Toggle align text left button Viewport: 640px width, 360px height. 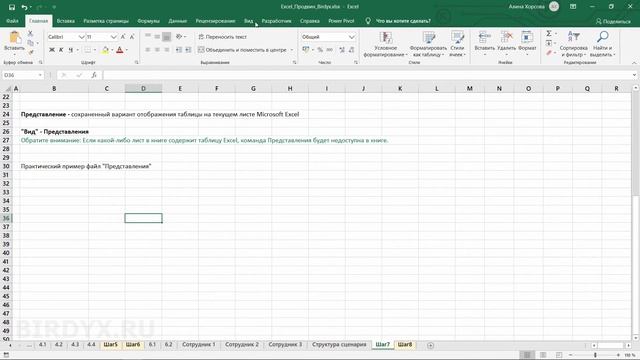148,50
